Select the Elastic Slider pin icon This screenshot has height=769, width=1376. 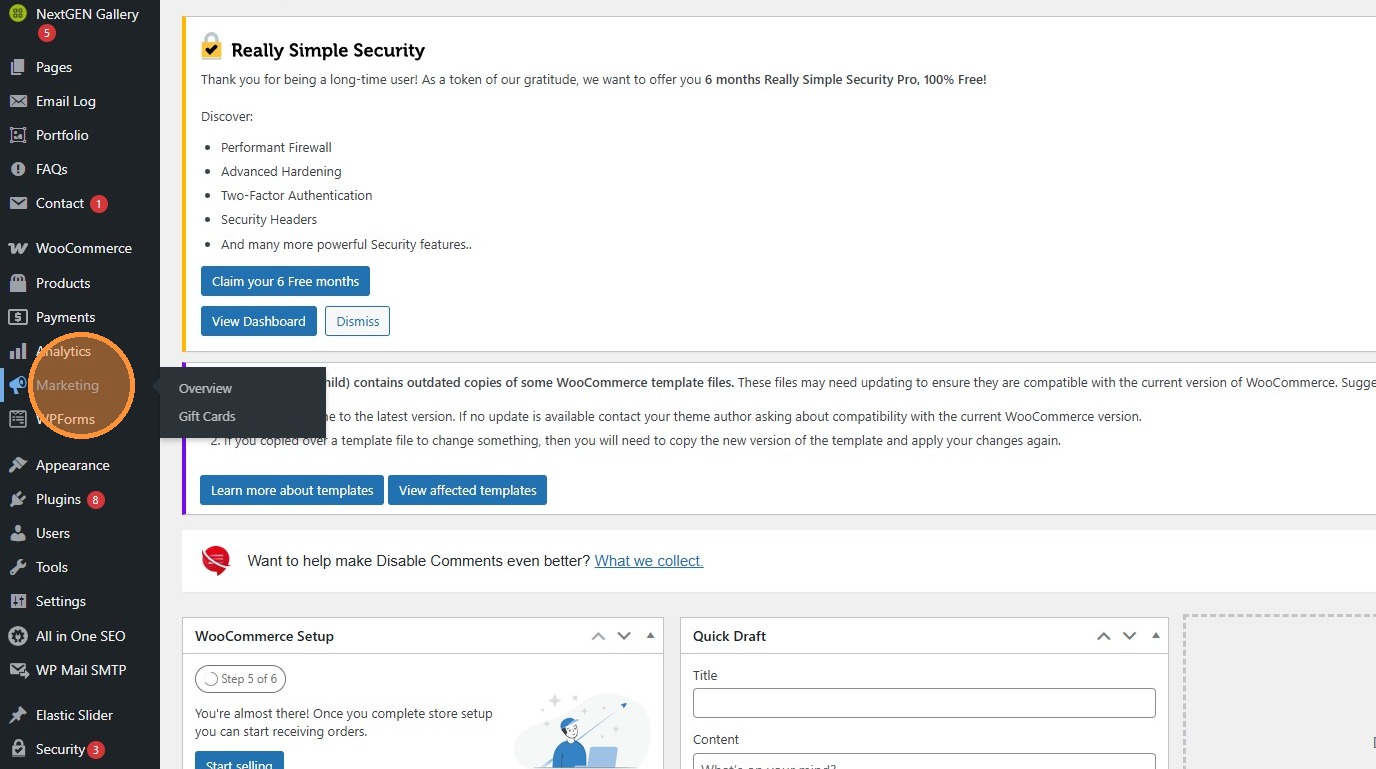tap(17, 715)
